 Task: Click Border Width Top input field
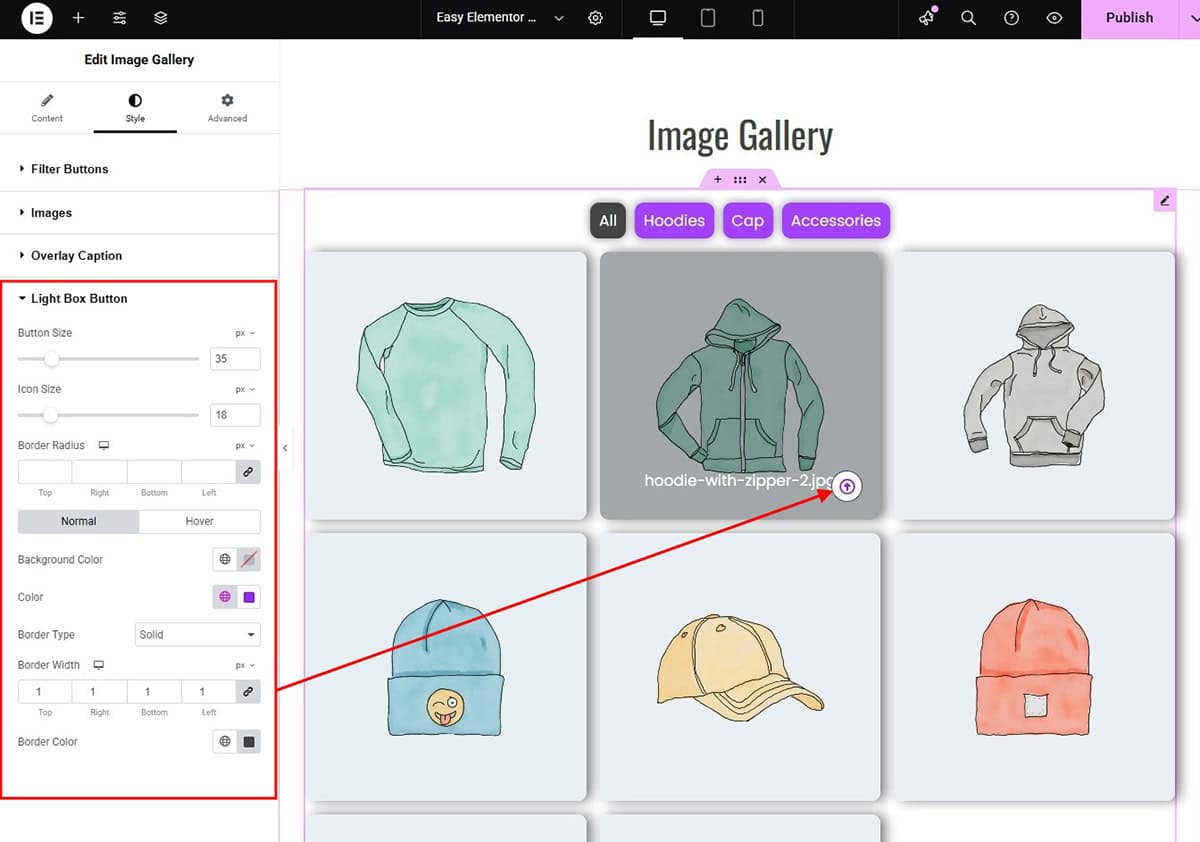[x=45, y=691]
